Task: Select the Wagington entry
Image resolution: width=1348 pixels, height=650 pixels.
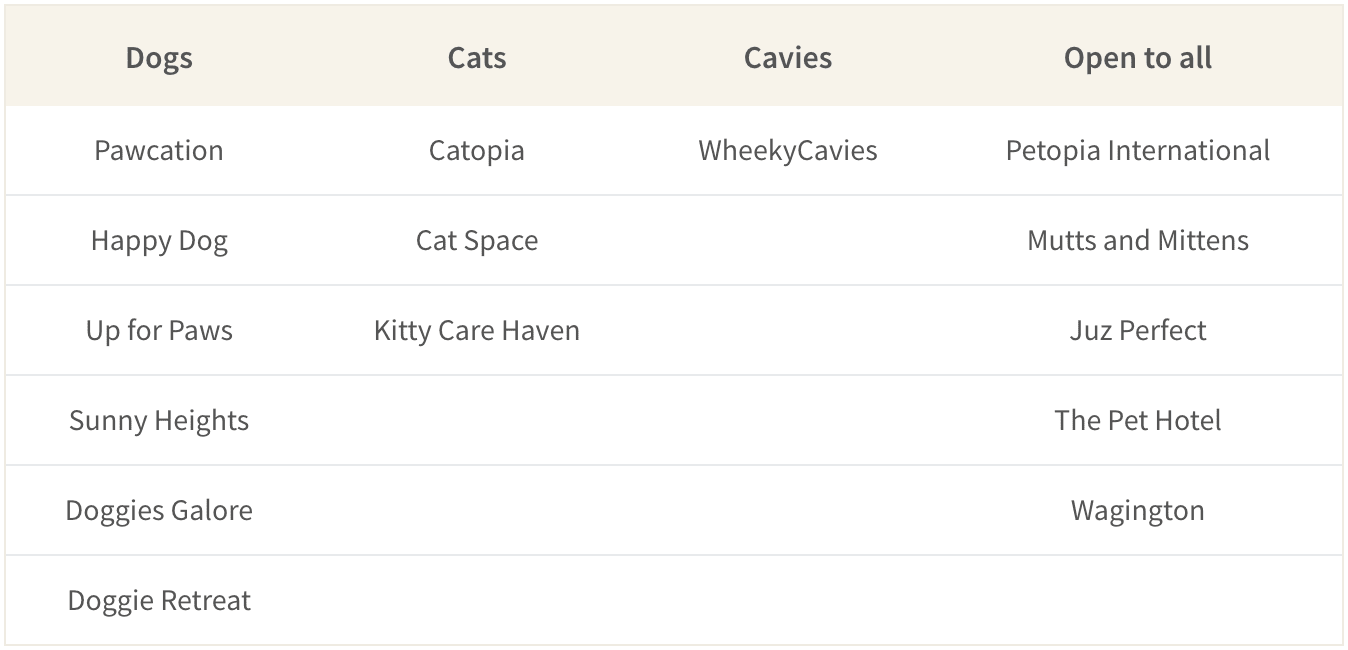Action: point(1138,510)
